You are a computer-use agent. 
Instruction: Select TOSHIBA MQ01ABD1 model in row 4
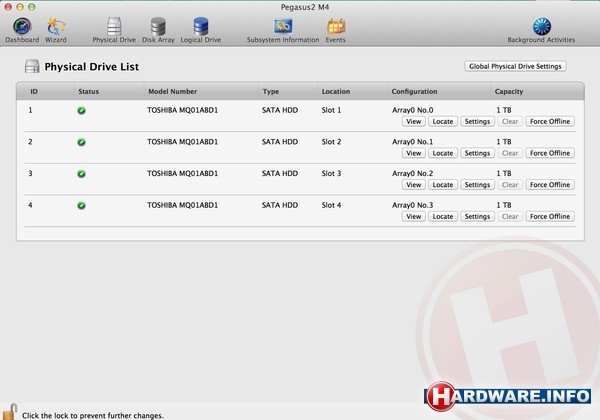[183, 205]
